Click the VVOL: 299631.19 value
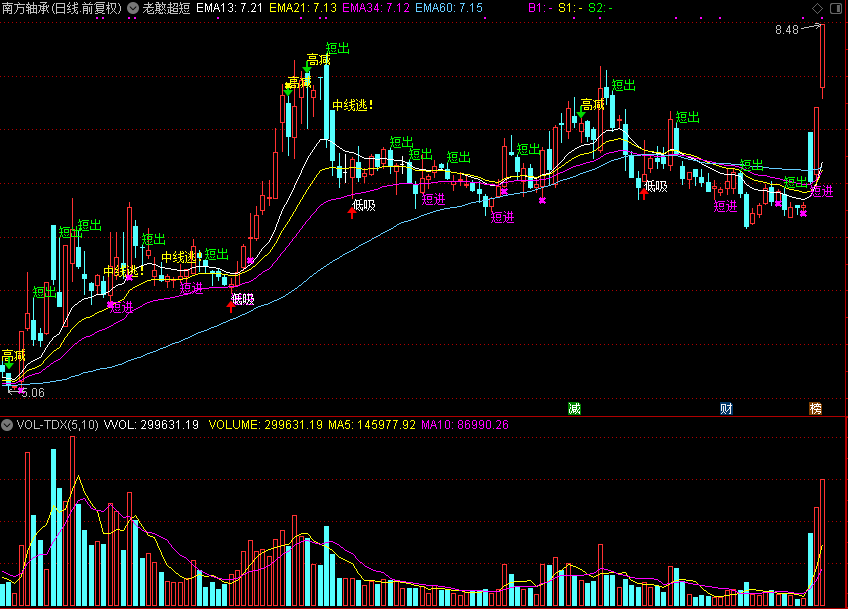The image size is (848, 609). point(151,425)
